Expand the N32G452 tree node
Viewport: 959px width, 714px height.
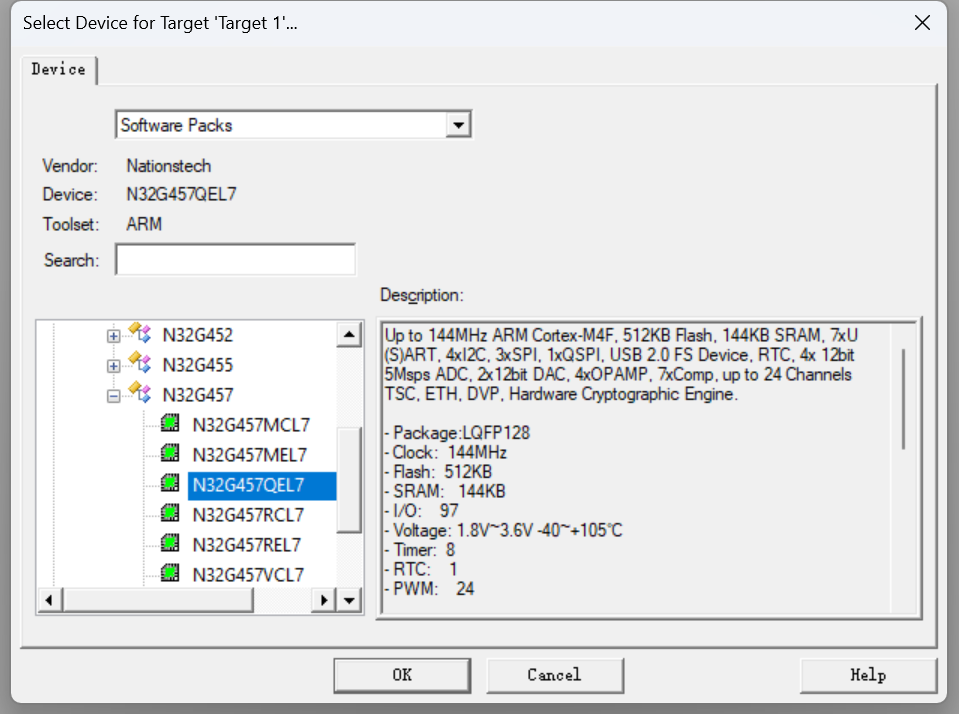113,336
